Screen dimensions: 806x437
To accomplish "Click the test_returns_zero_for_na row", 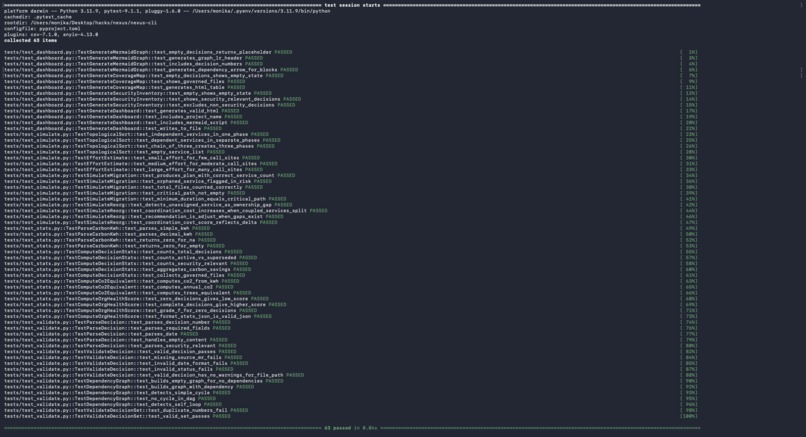I will coord(110,240).
